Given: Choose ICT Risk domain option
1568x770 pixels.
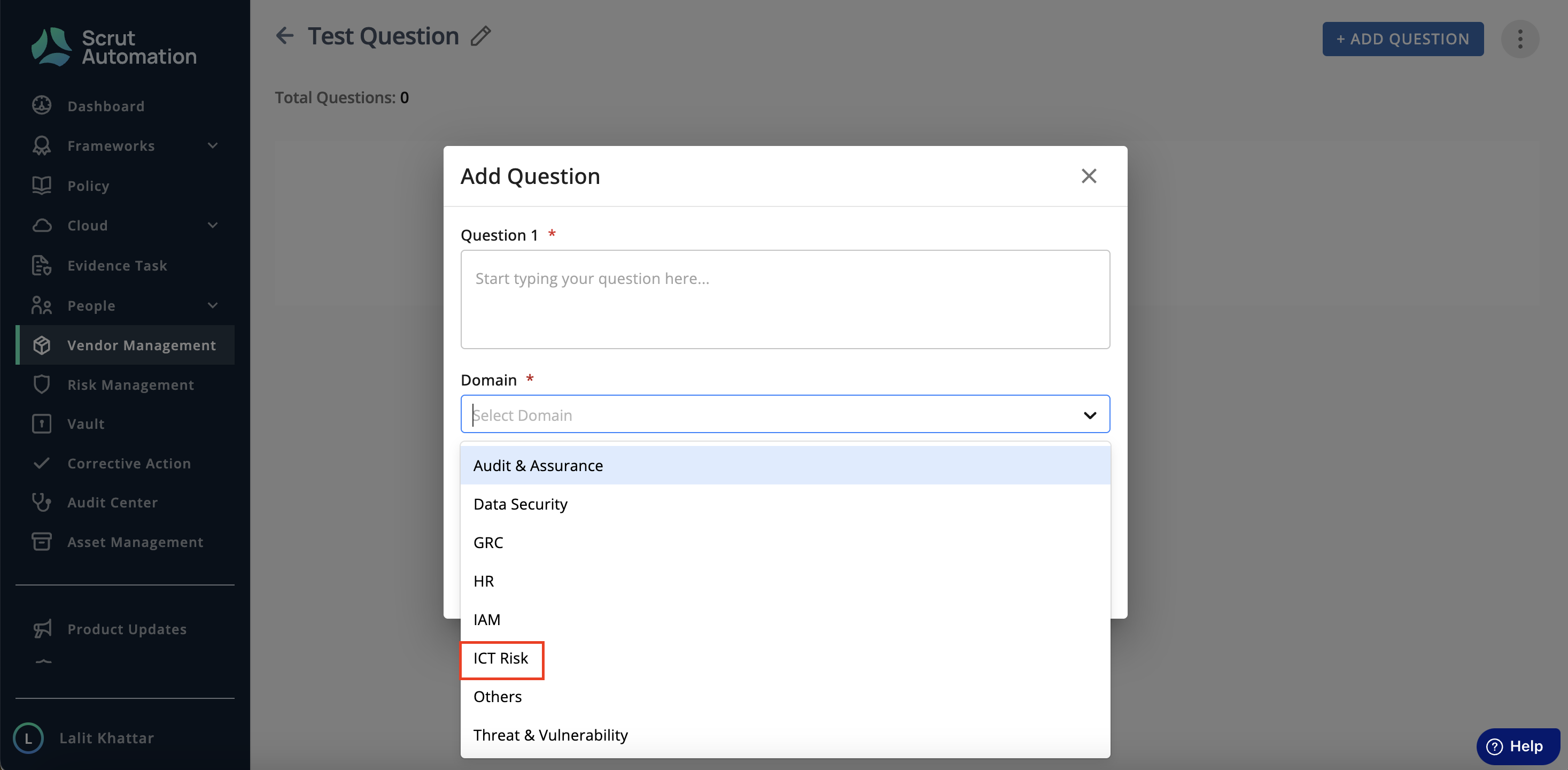Looking at the screenshot, I should 785,658.
